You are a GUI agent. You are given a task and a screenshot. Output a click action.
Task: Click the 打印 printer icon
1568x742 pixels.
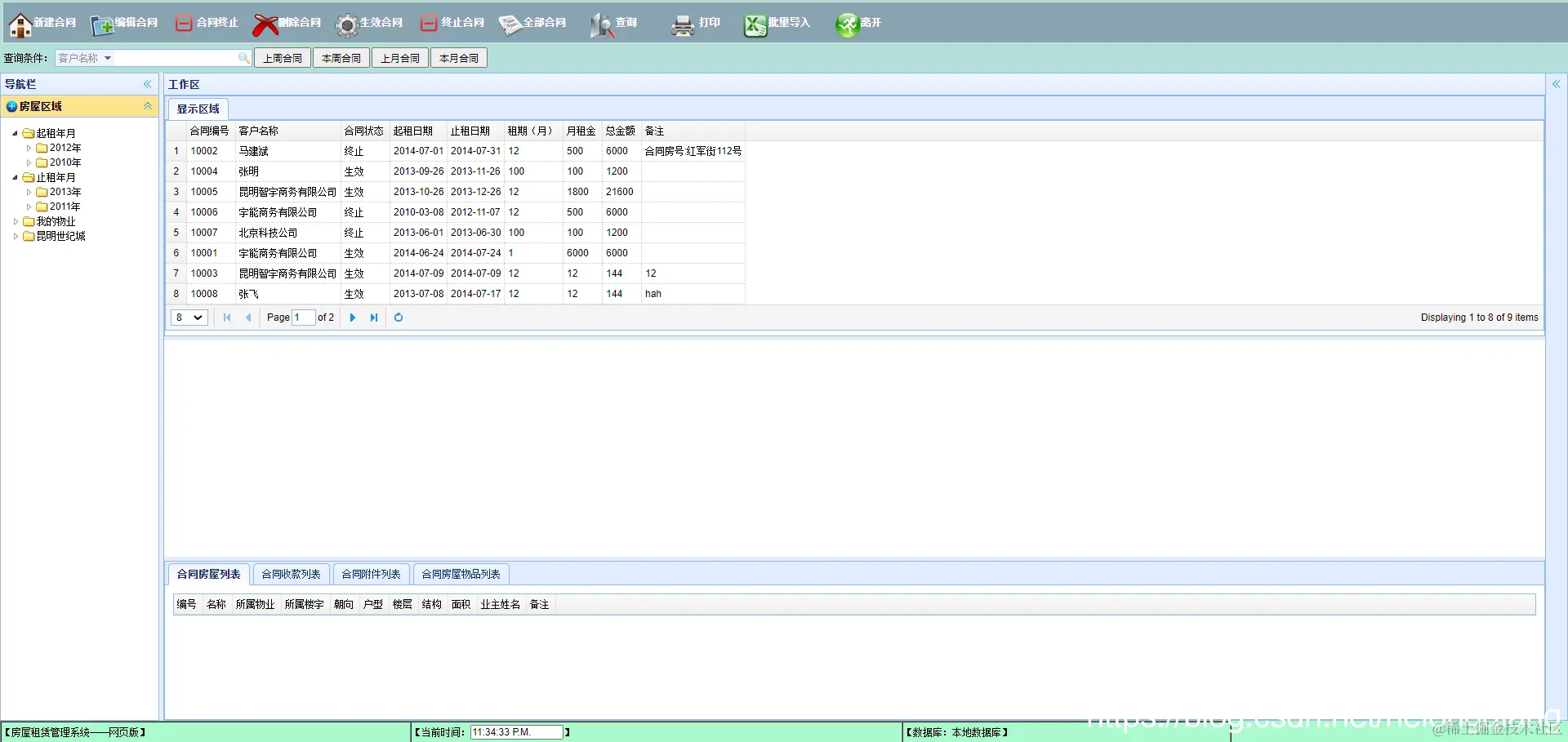click(x=682, y=25)
